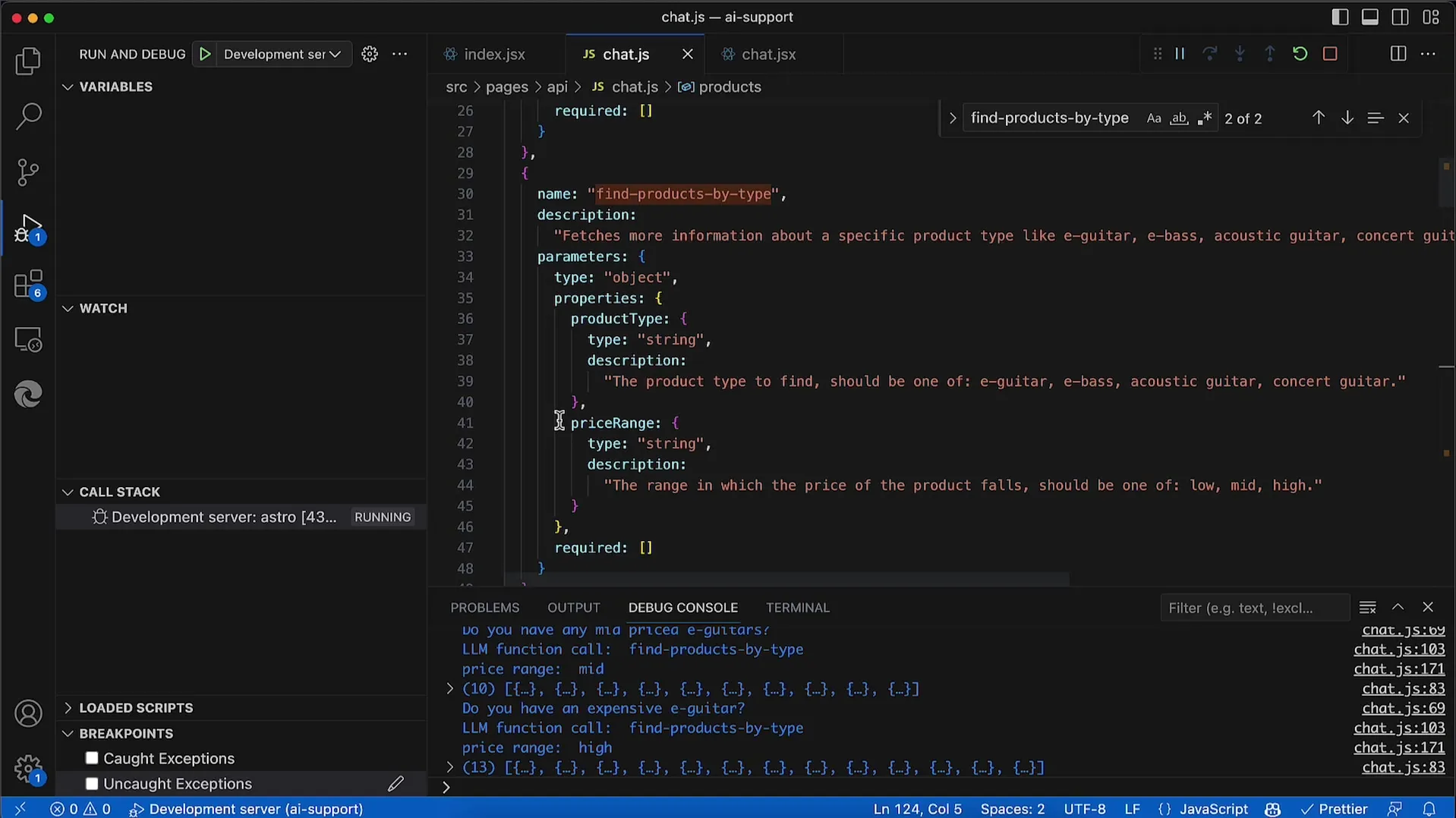Open Manage gear in activity bar
Image resolution: width=1456 pixels, height=818 pixels.
point(28,769)
